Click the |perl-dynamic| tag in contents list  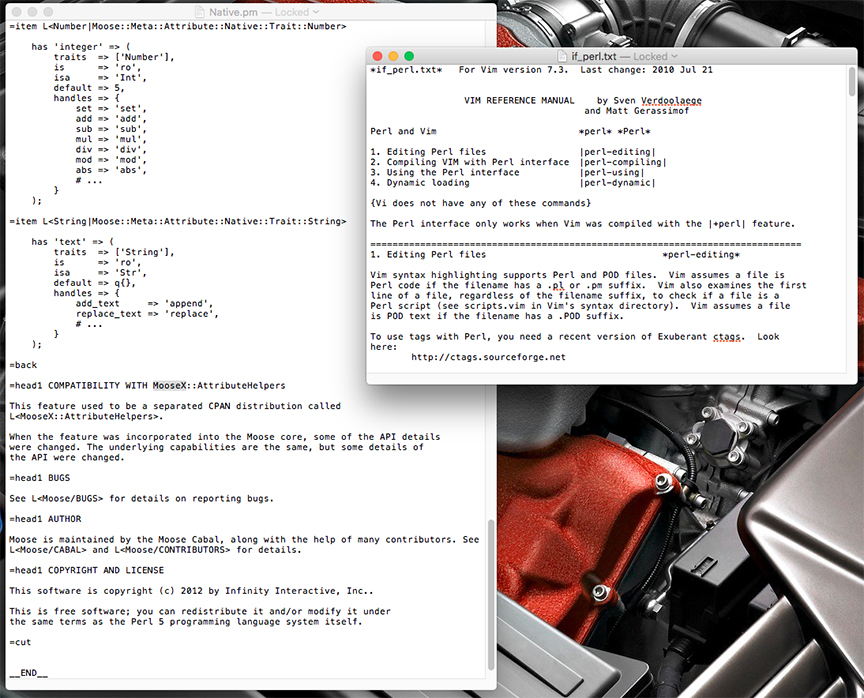(617, 183)
